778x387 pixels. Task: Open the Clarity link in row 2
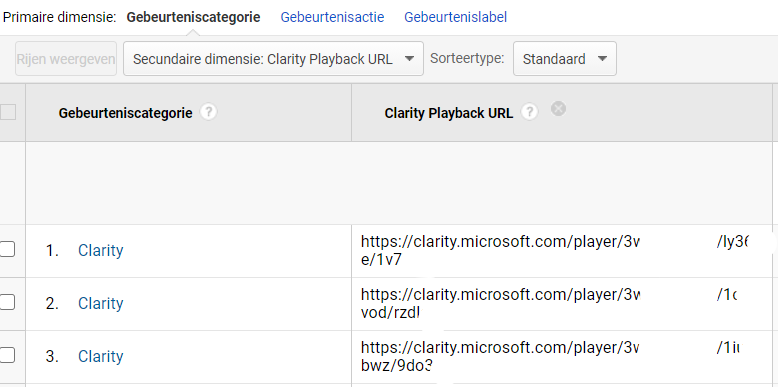click(x=101, y=303)
